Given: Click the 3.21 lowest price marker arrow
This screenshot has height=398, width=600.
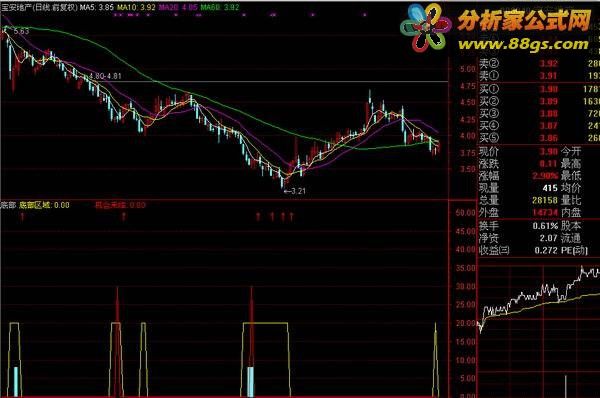Looking at the screenshot, I should point(295,191).
